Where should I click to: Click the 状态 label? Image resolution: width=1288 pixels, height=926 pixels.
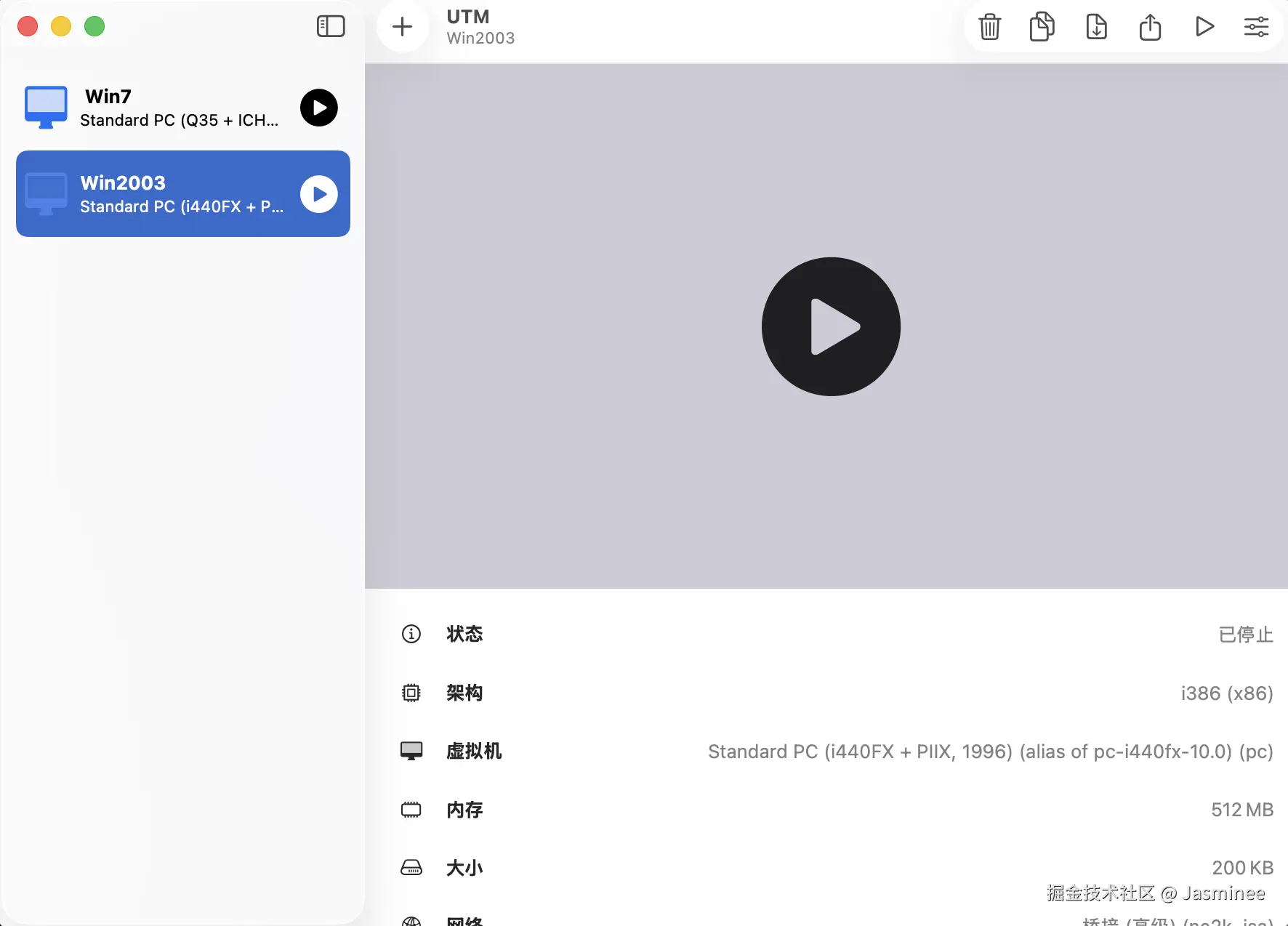pos(464,634)
